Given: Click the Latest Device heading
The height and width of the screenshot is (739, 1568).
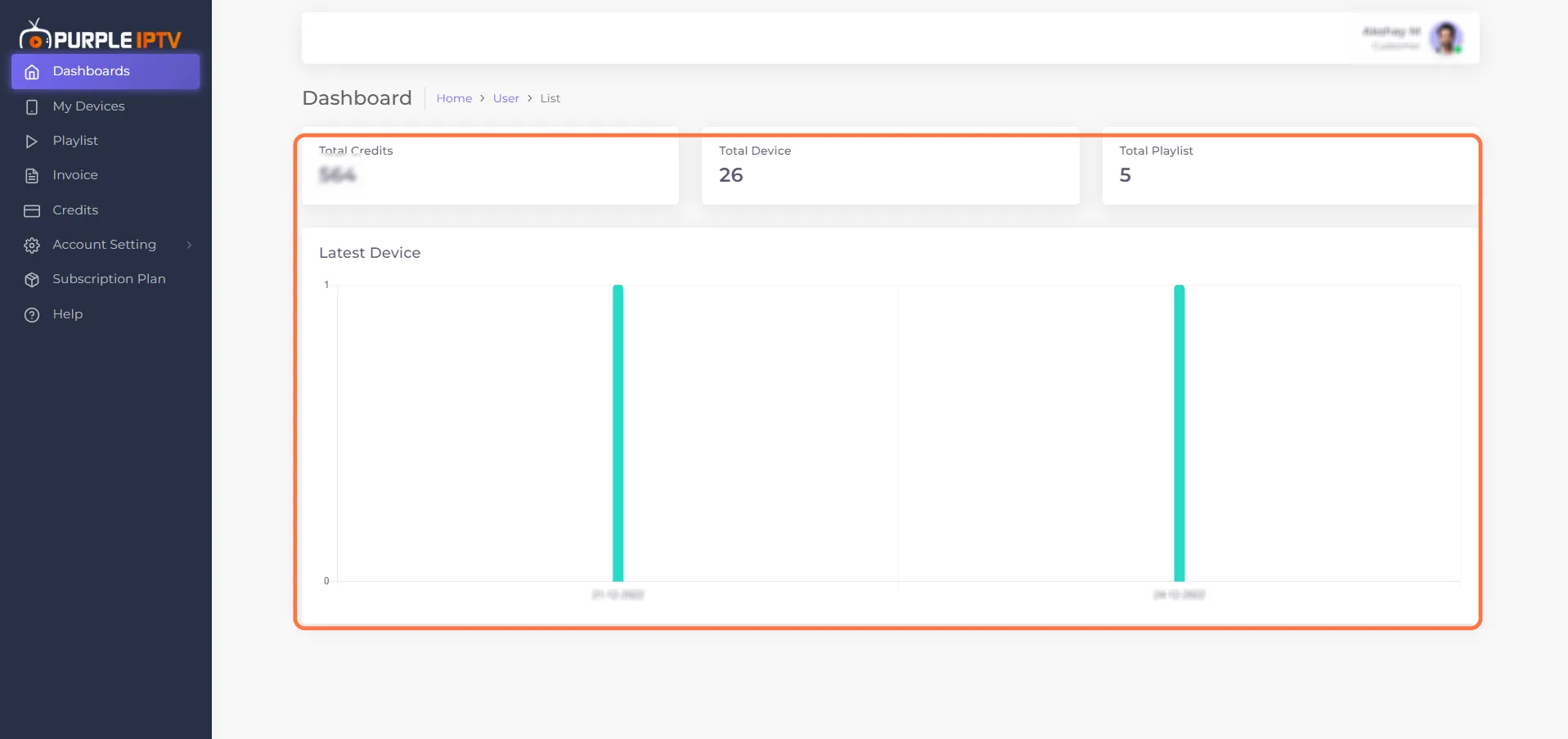Looking at the screenshot, I should tap(370, 253).
